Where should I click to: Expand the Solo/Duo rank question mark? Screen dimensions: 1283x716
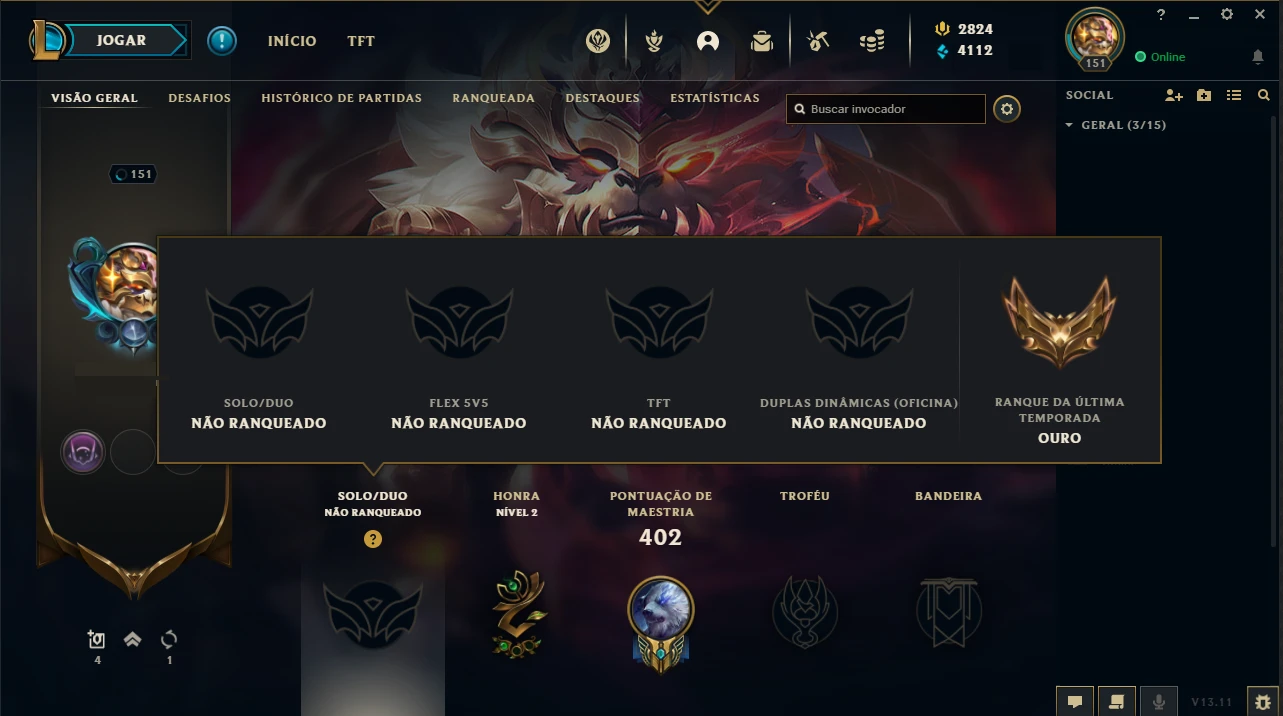coord(373,539)
